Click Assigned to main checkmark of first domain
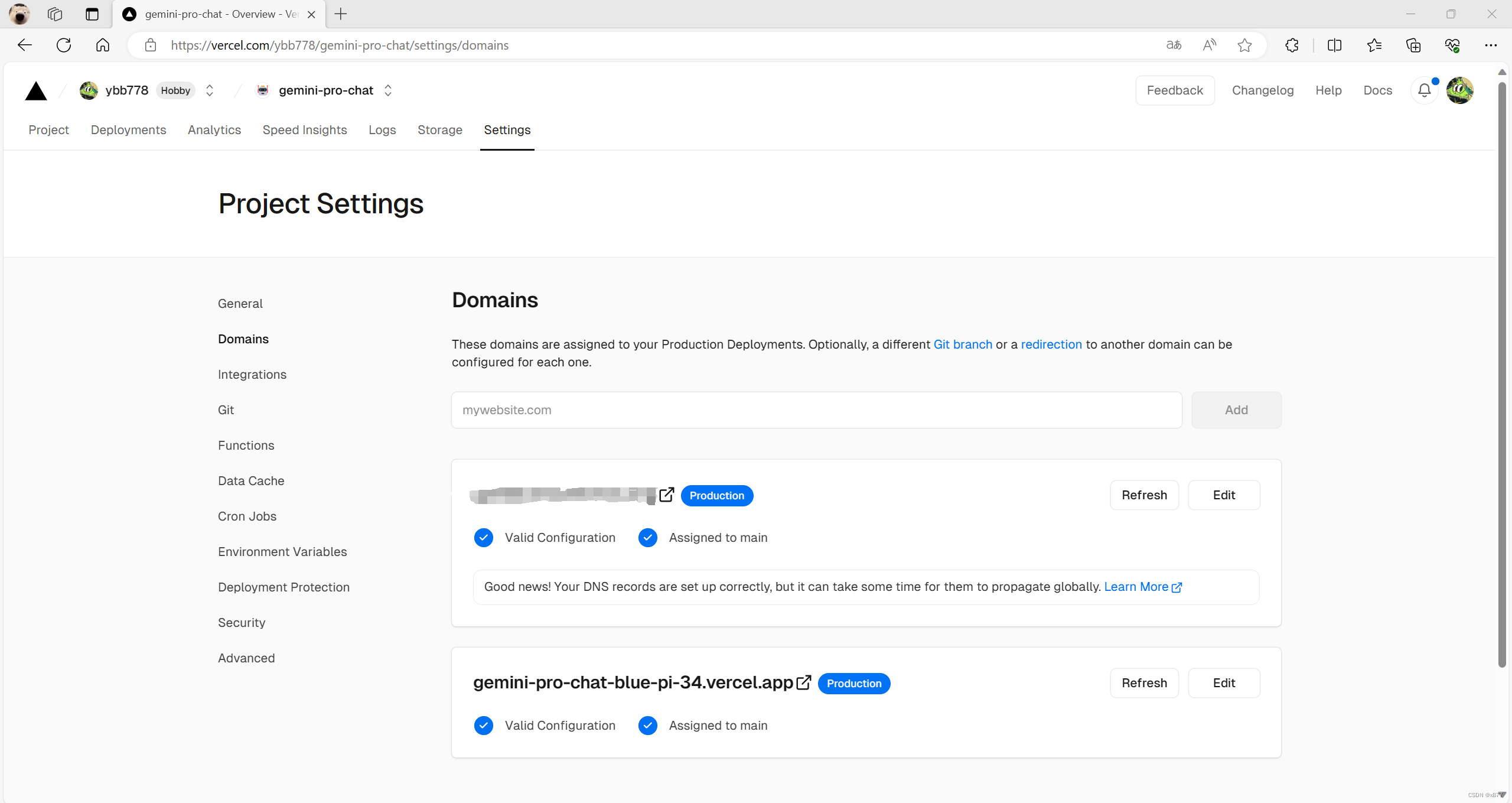1512x803 pixels. (648, 538)
